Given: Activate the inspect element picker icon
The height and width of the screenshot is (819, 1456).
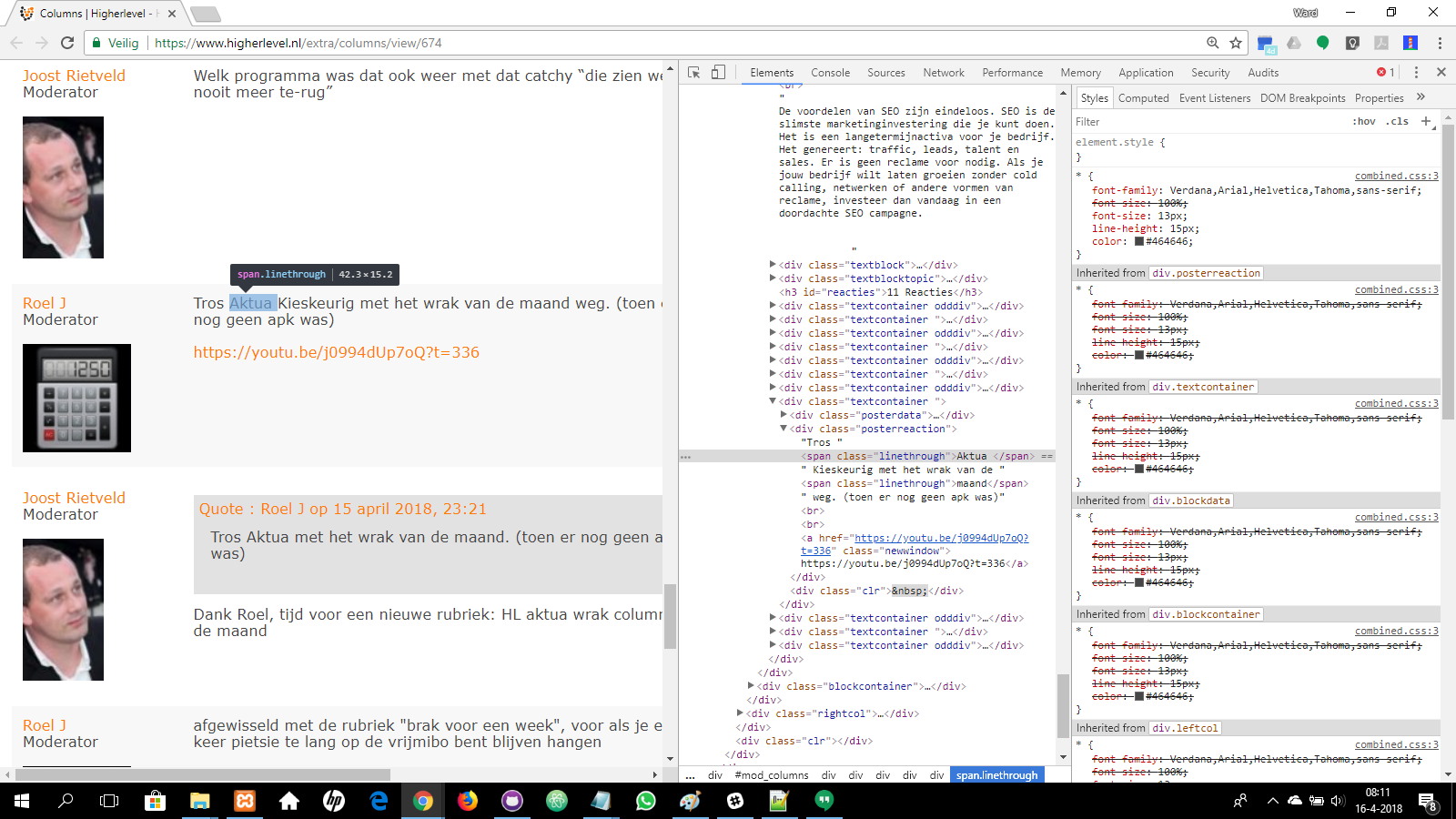Looking at the screenshot, I should 694,73.
